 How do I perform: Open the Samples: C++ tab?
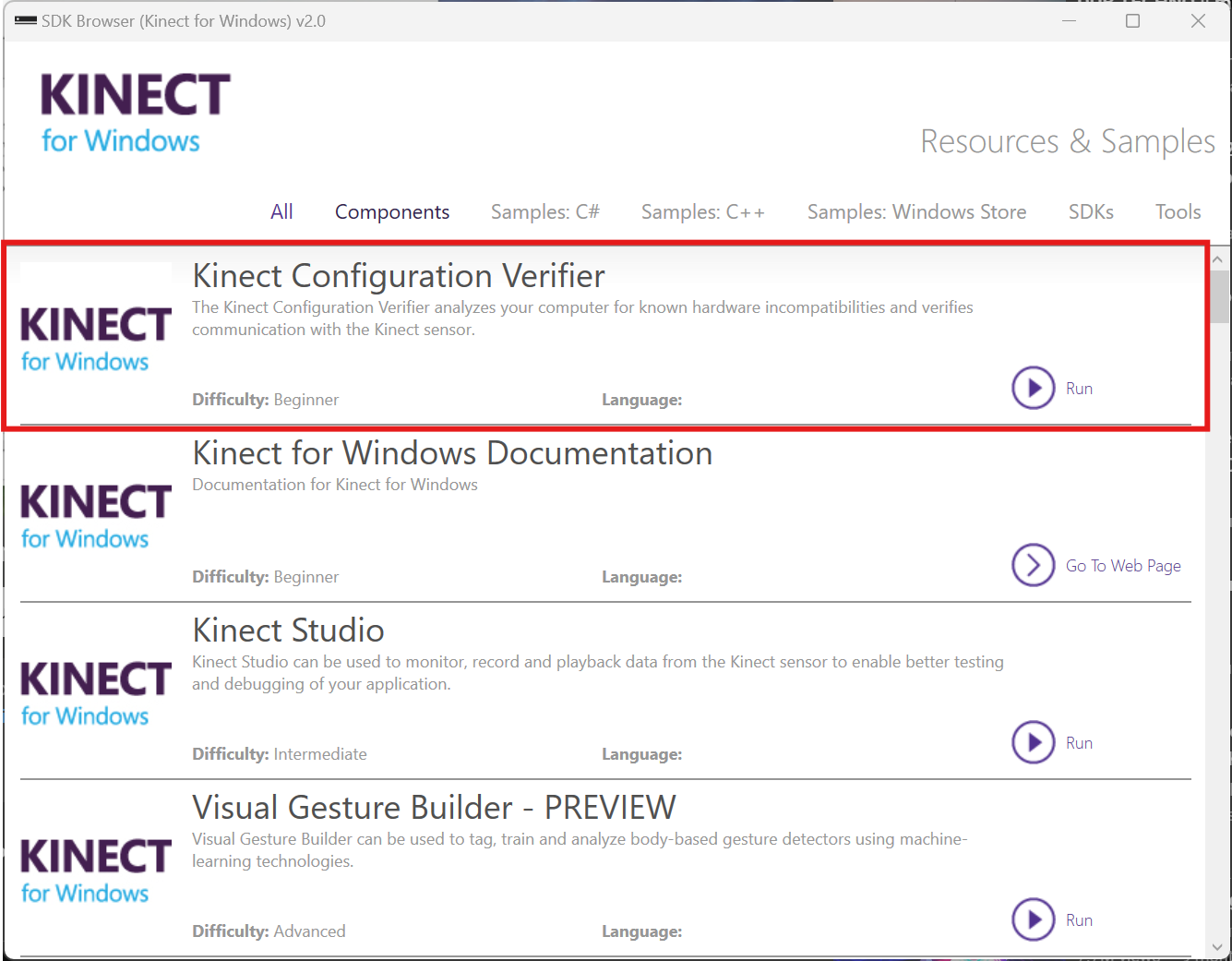pyautogui.click(x=703, y=211)
